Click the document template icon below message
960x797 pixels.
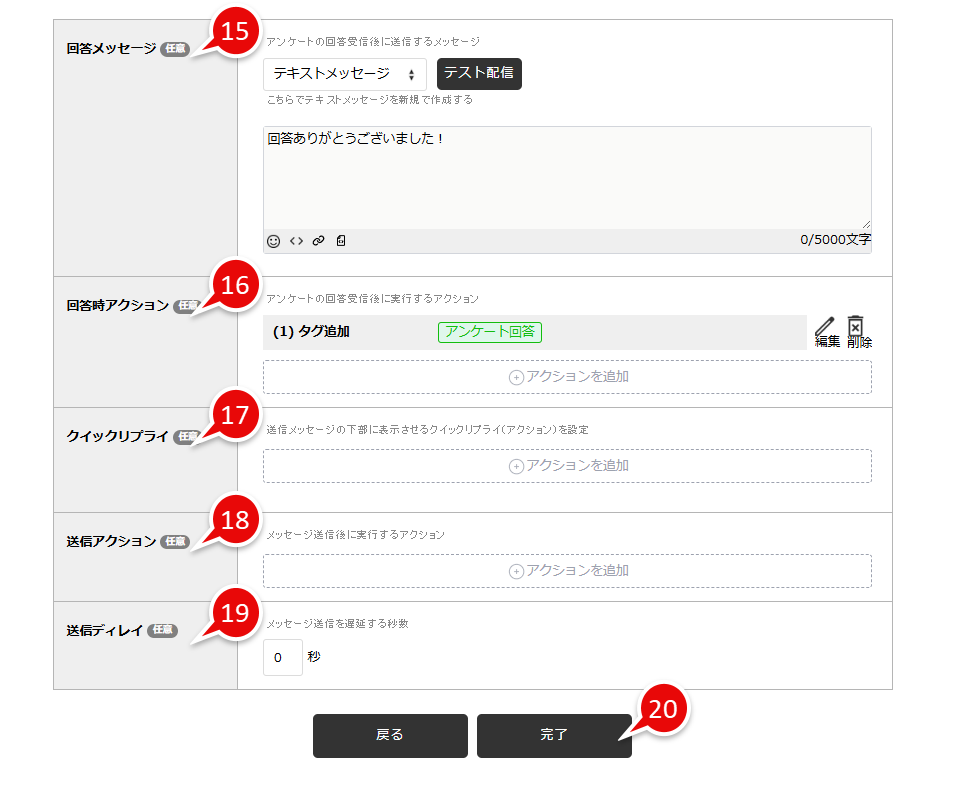tap(341, 241)
